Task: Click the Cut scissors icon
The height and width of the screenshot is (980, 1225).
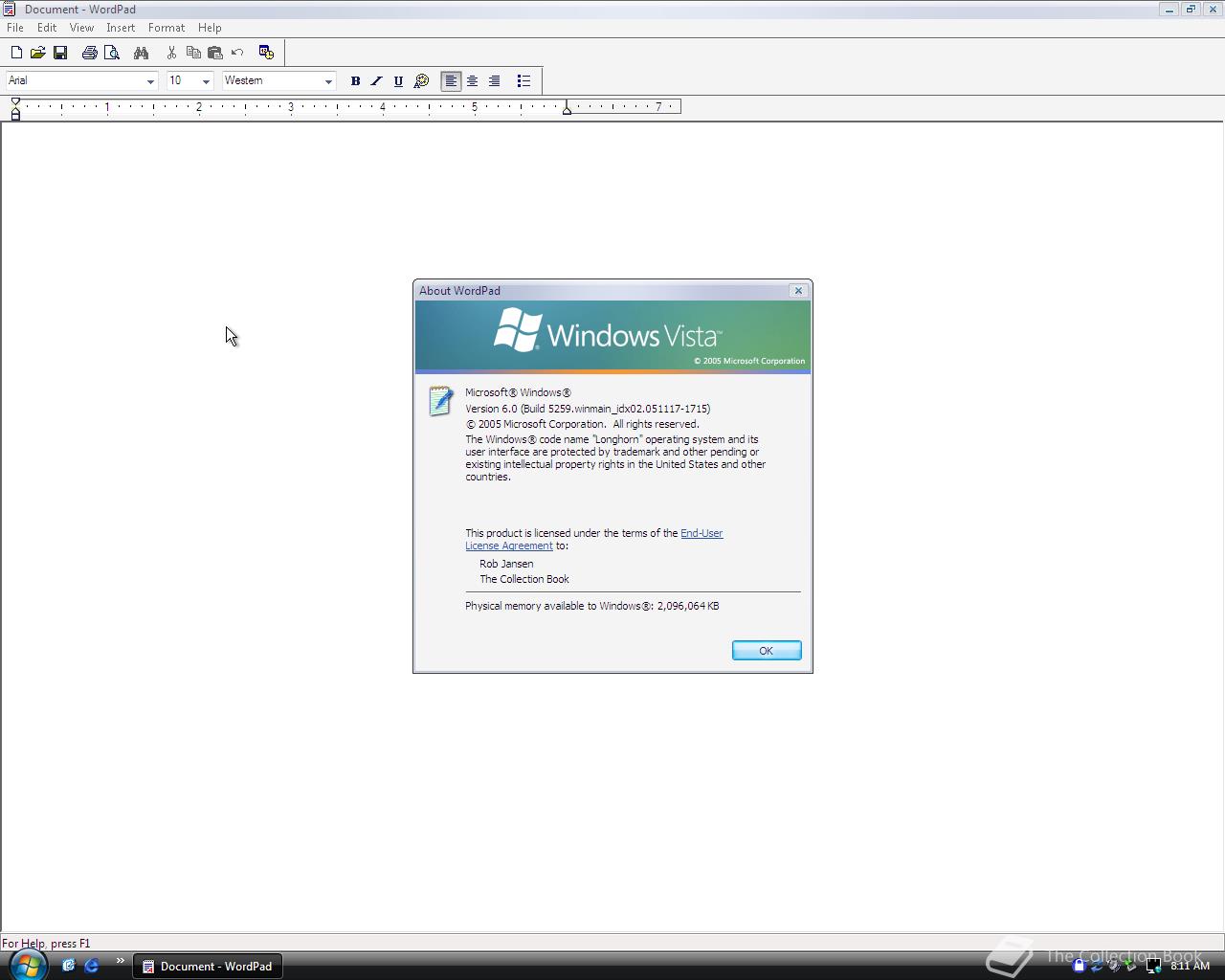Action: click(x=171, y=53)
